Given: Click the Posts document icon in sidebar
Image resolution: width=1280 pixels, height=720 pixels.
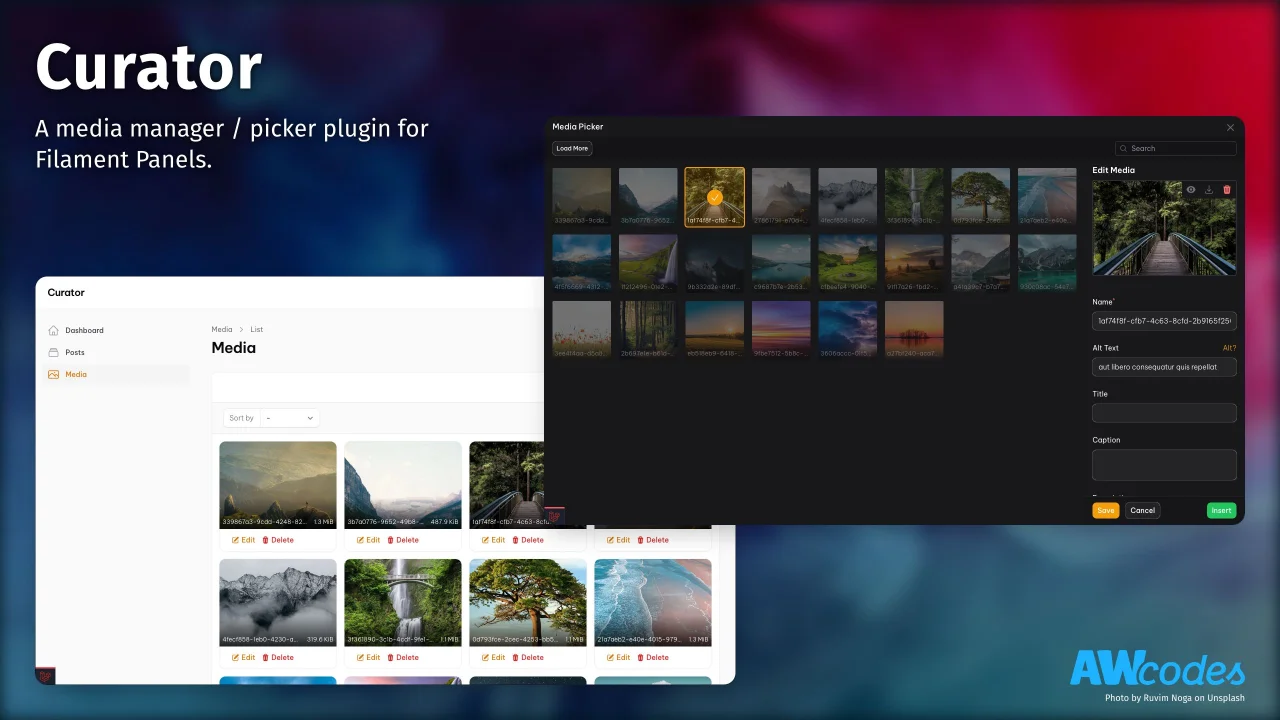Looking at the screenshot, I should 56,352.
